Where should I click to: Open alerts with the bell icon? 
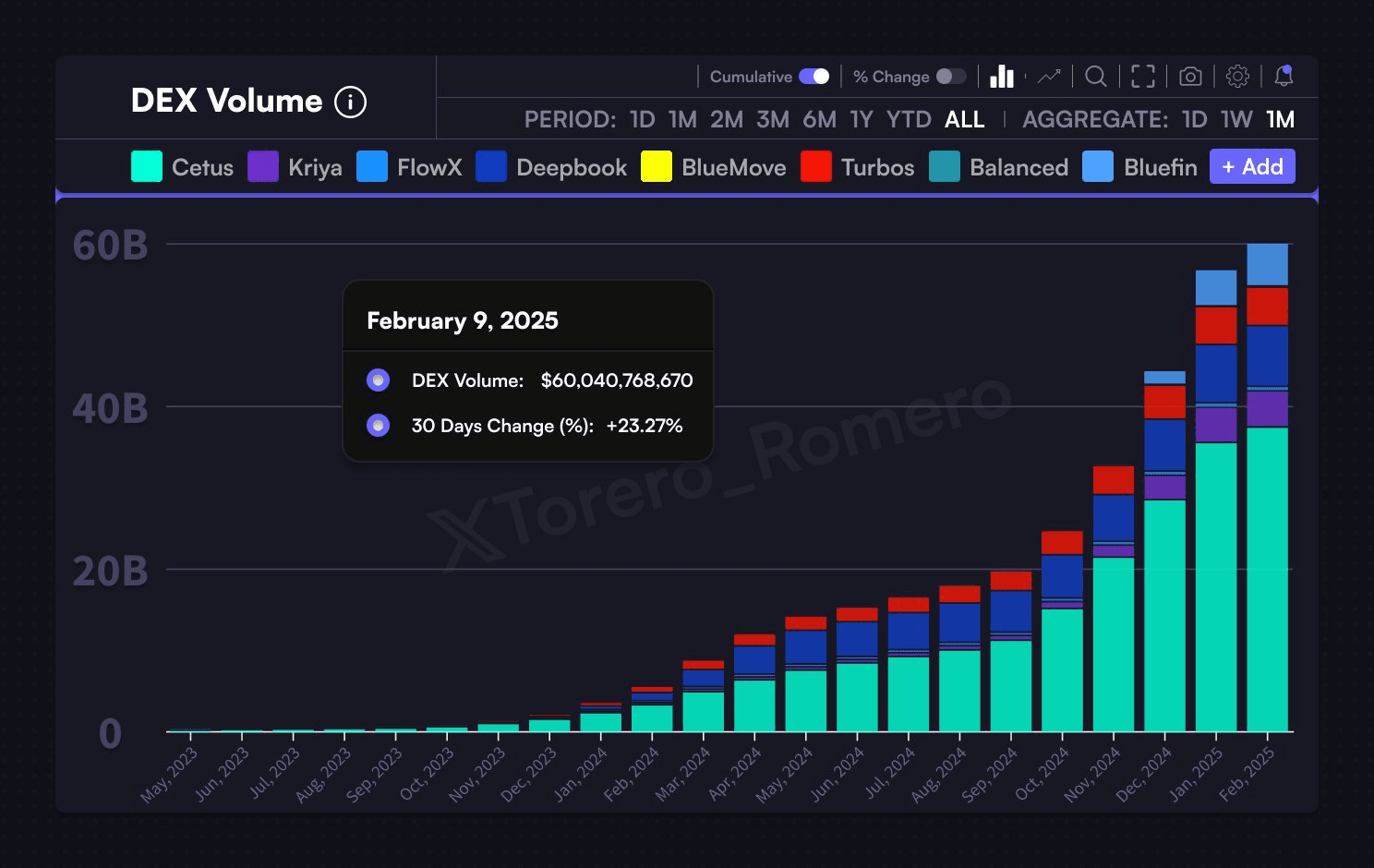1284,77
